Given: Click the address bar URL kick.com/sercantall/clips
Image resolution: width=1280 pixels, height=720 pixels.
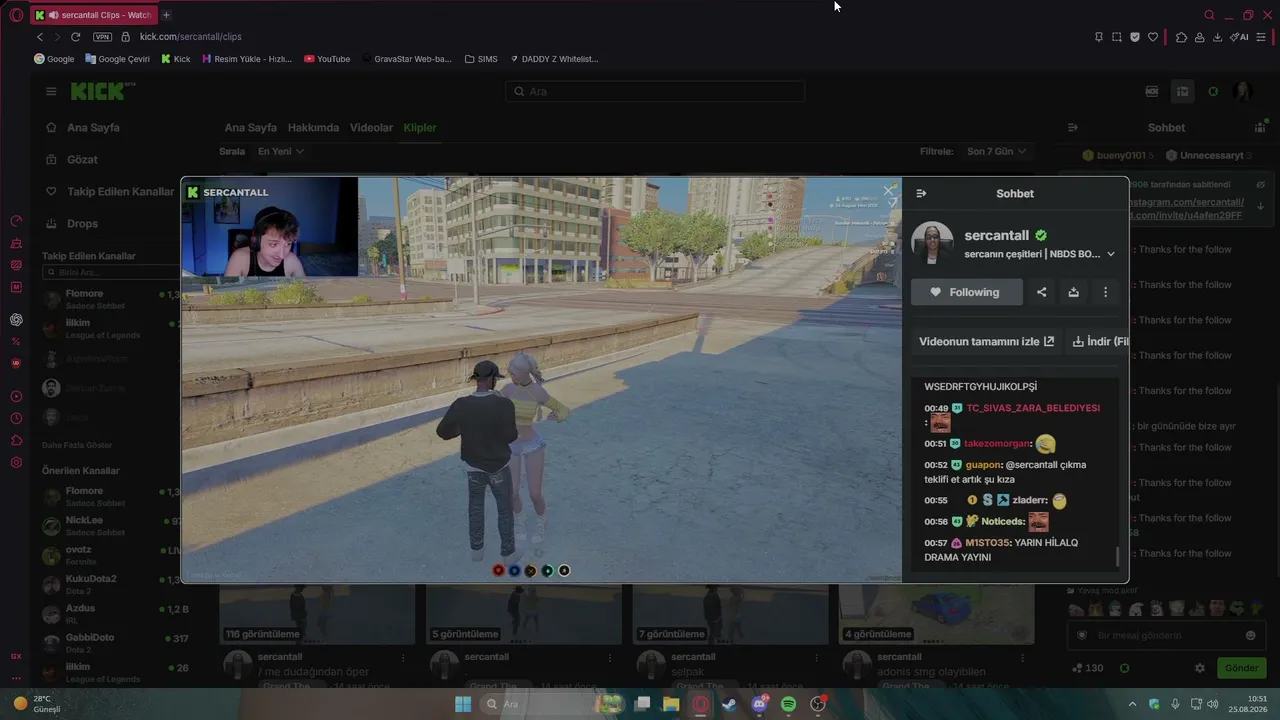Looking at the screenshot, I should coord(190,37).
